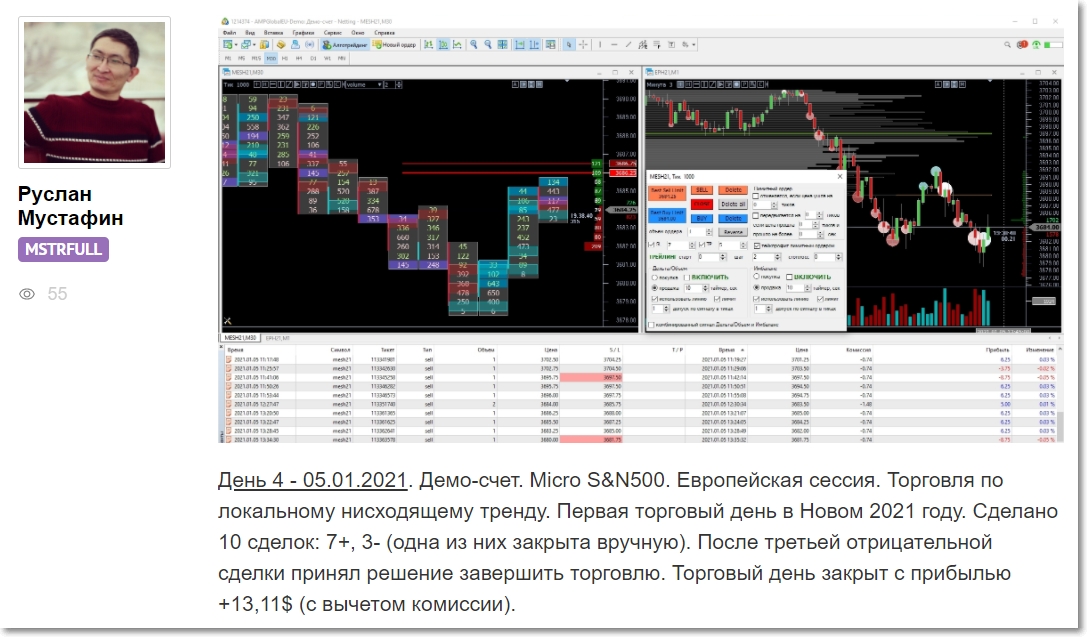This screenshot has width=1087, height=637.
Task: Click the tile windows grid icon
Action: coord(502,44)
